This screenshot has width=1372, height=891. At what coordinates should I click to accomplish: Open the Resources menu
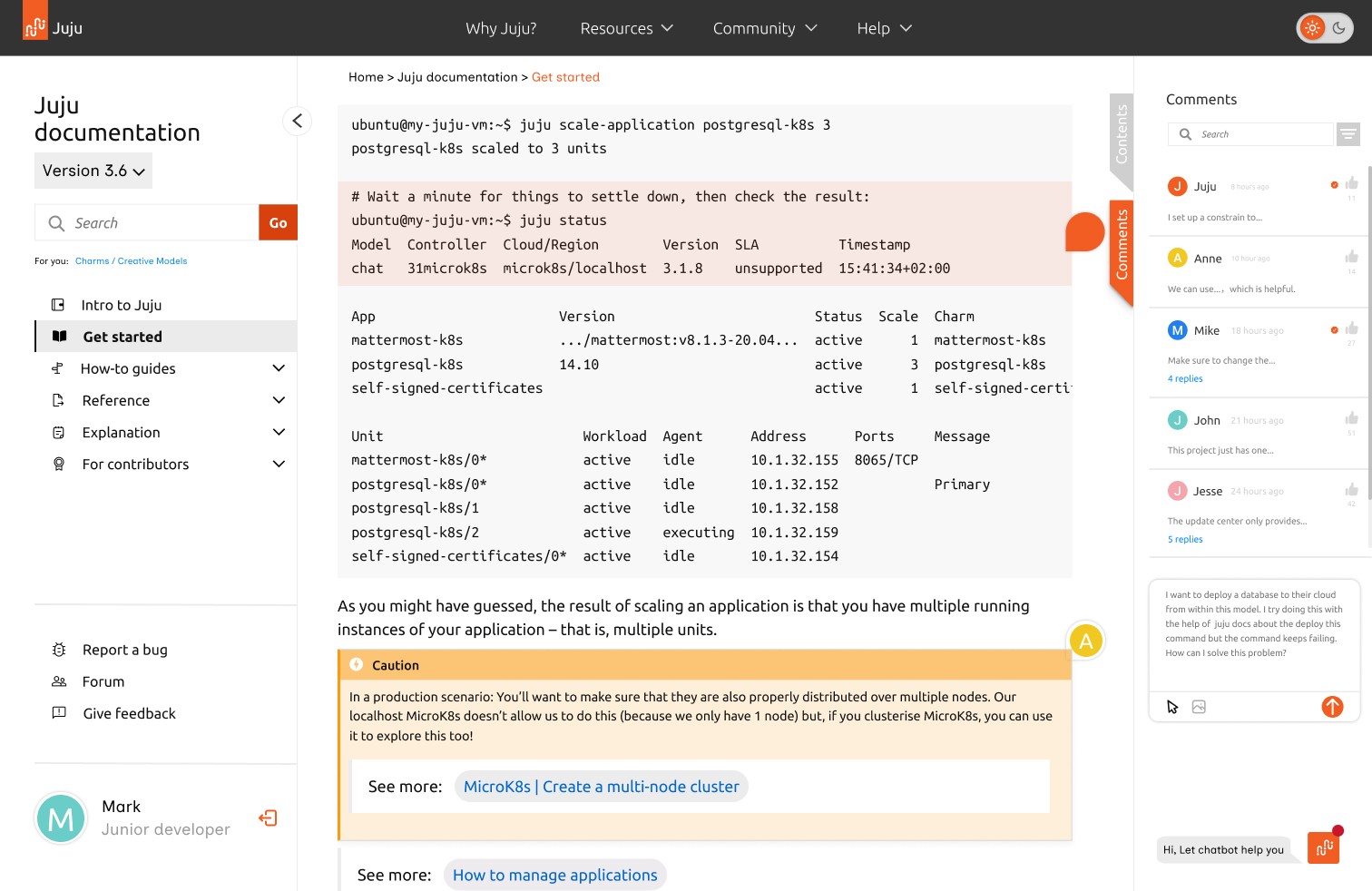tap(626, 28)
